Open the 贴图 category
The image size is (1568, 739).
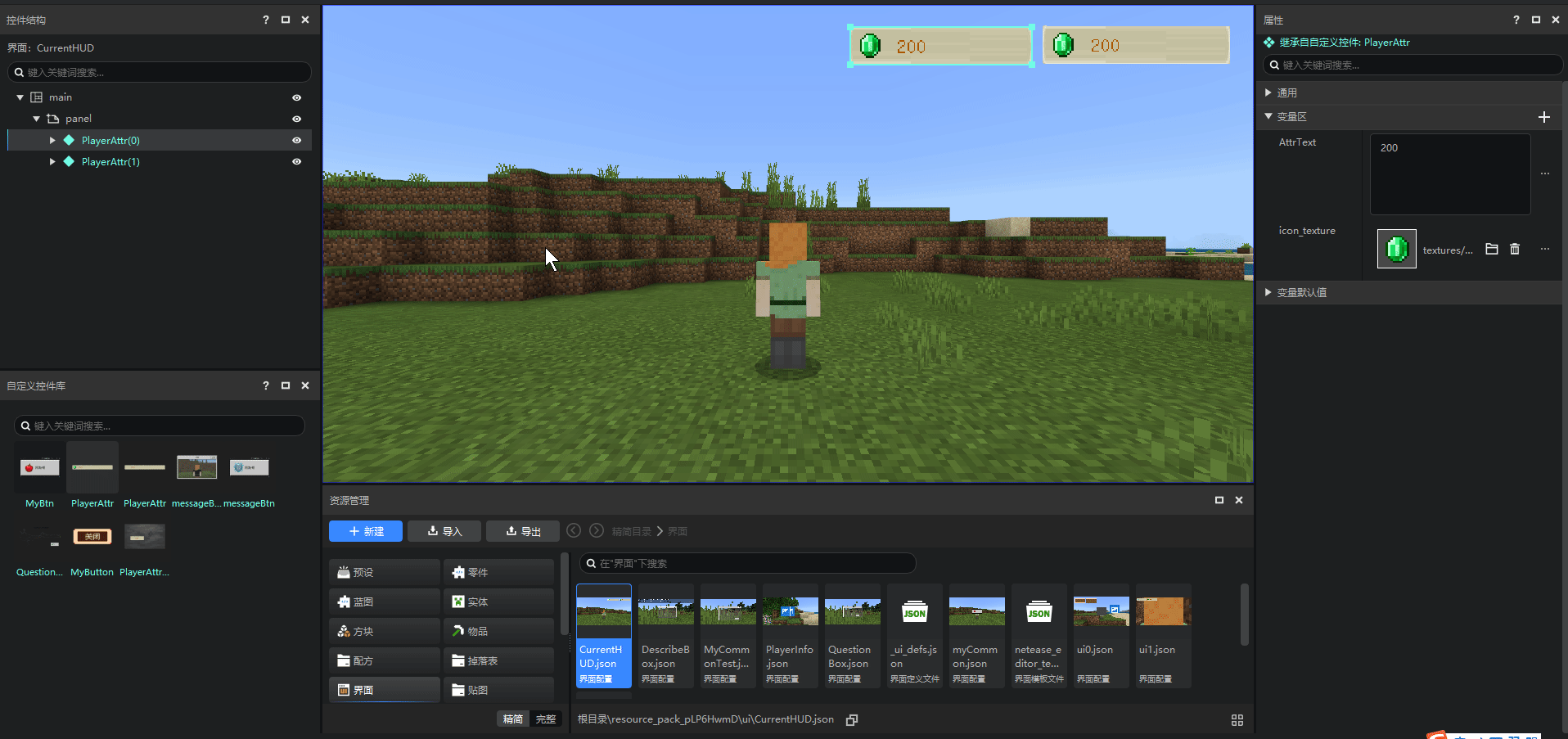pyautogui.click(x=498, y=690)
